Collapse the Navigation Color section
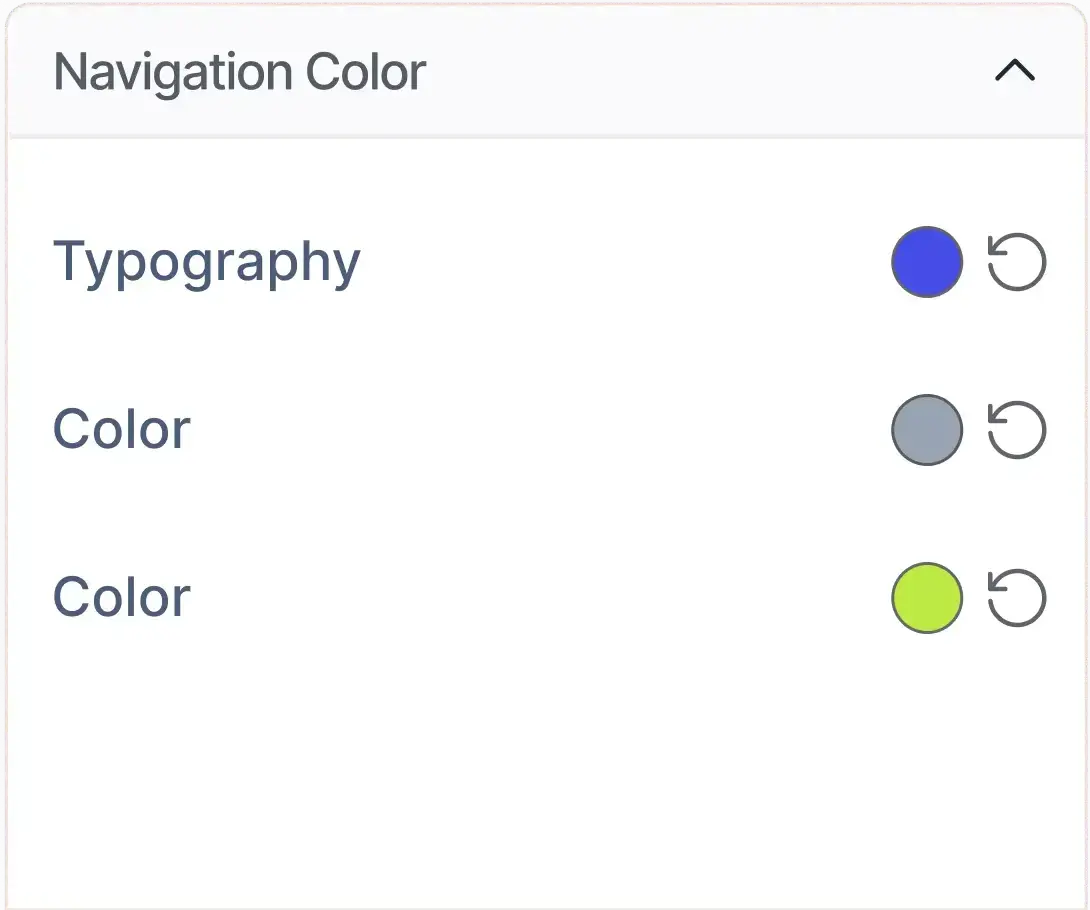 coord(1015,71)
